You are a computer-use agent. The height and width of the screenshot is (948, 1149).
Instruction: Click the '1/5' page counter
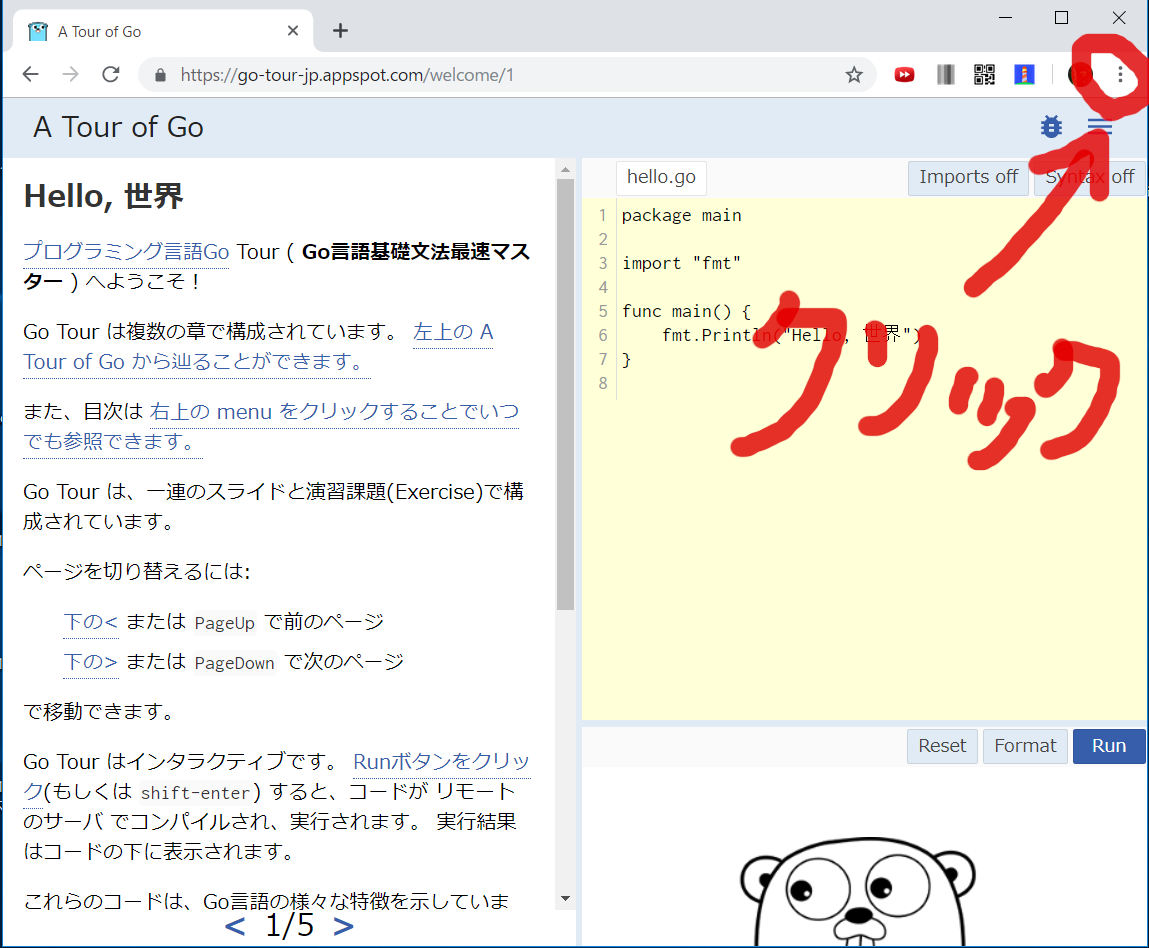289,926
